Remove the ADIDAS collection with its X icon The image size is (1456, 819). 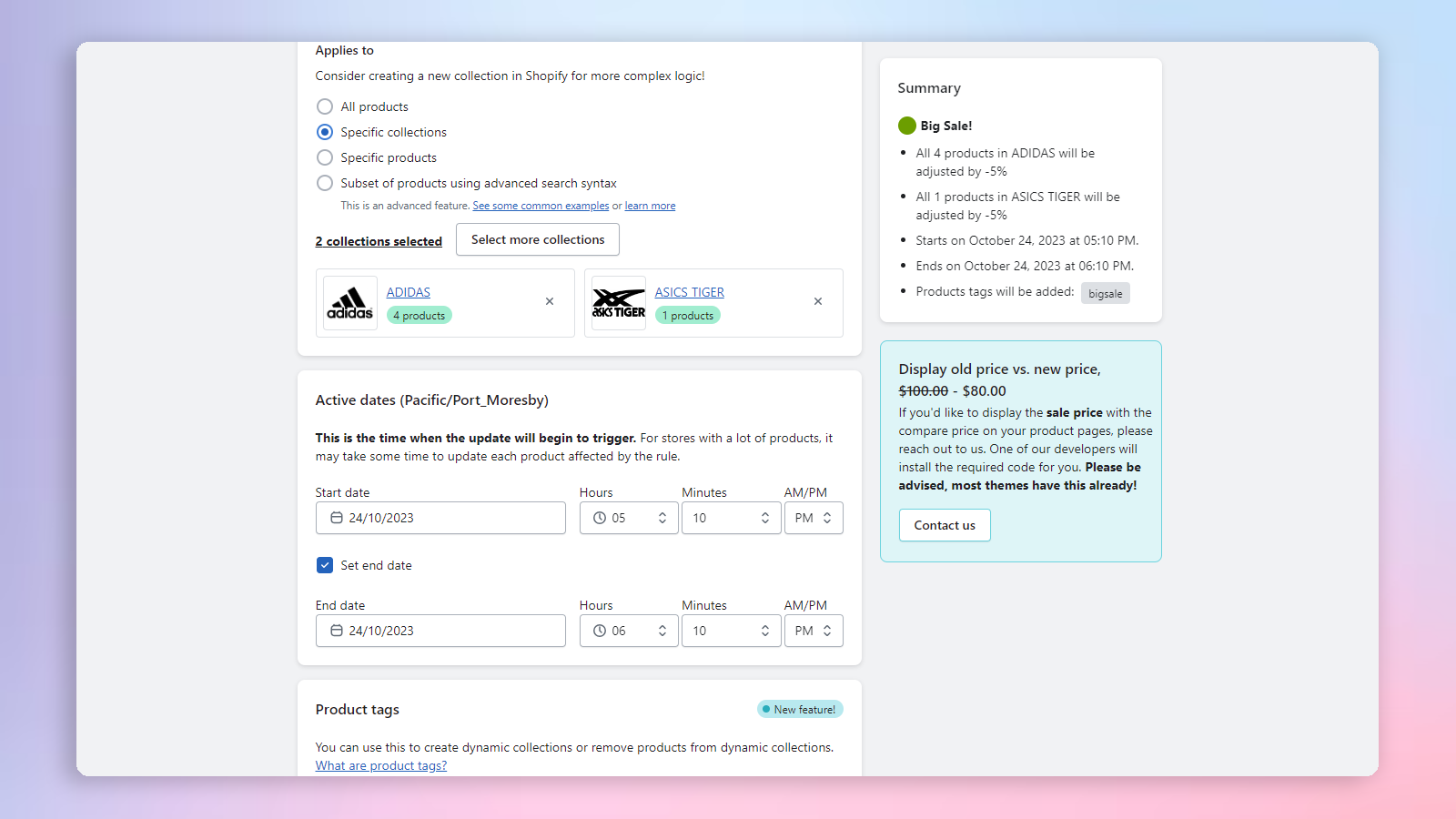click(x=550, y=301)
